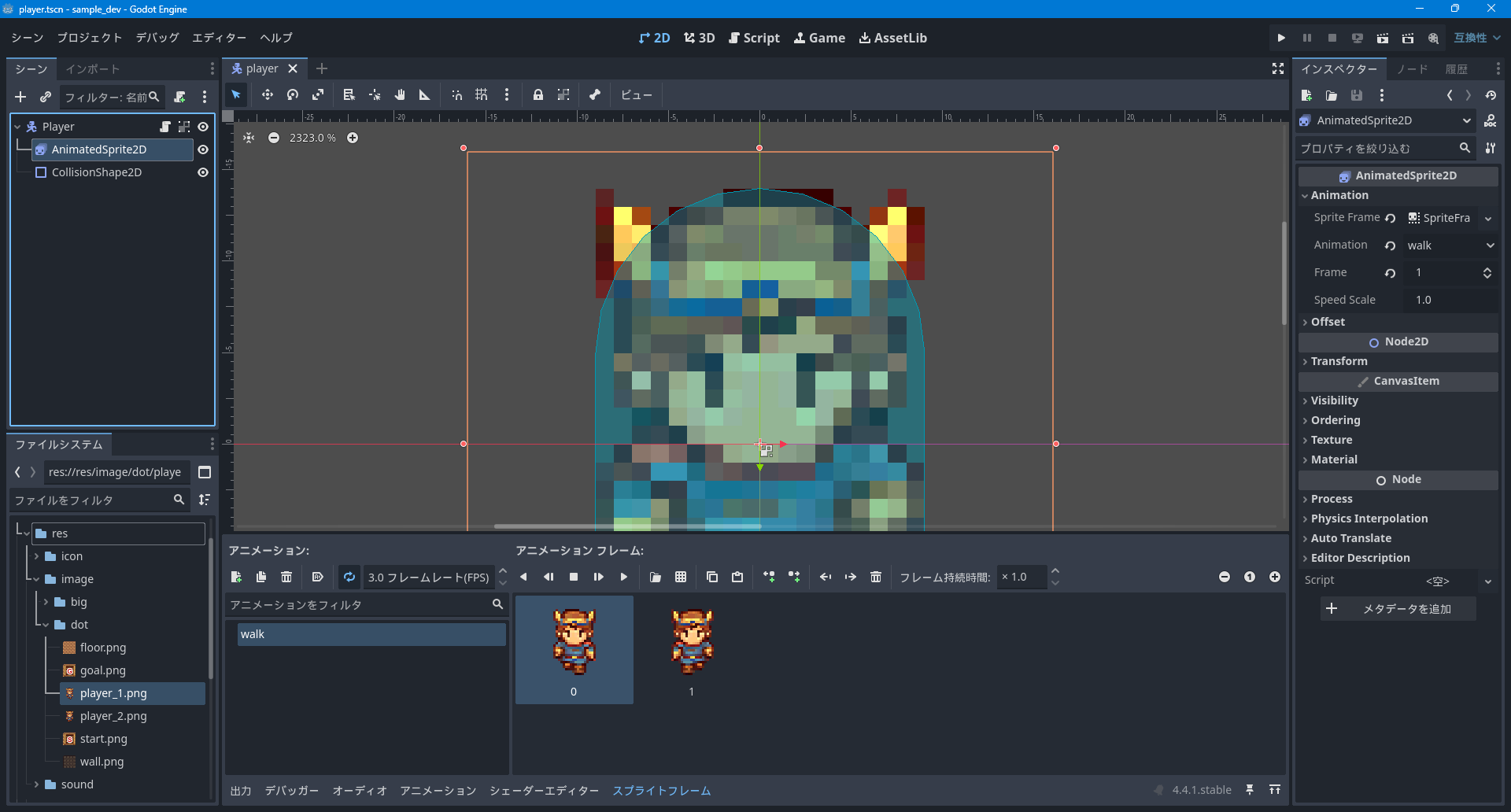Viewport: 1511px width, 812px height.
Task: Toggle animation looping
Action: 349,577
